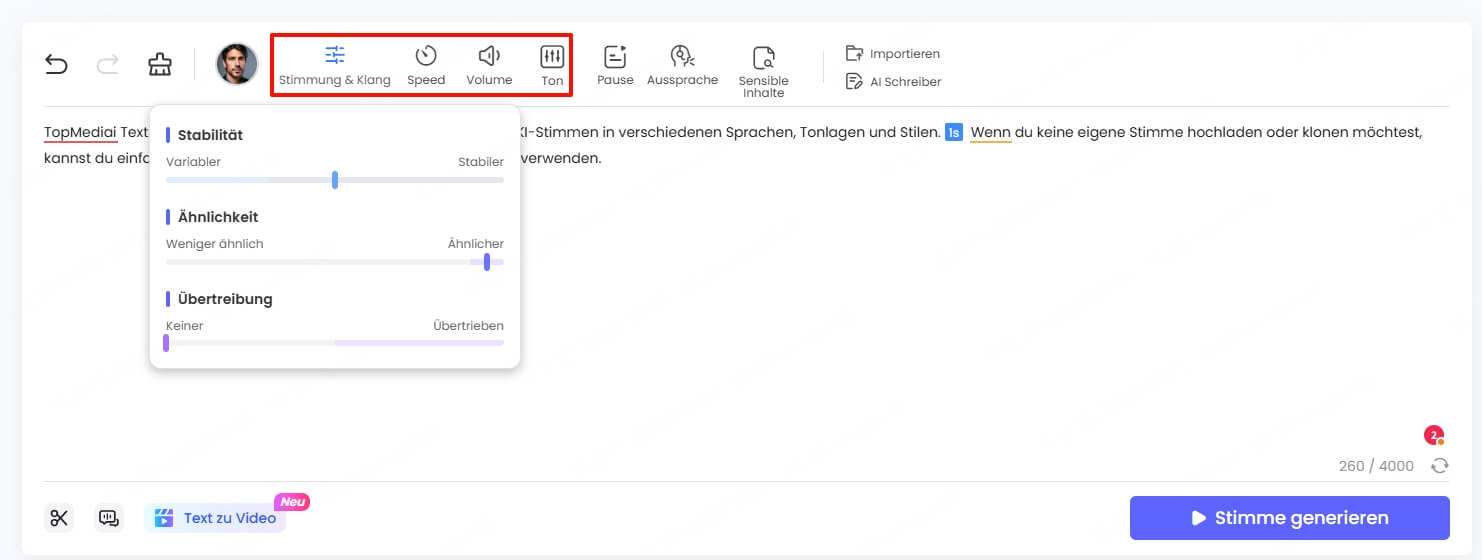Clear text with the broom icon
The image size is (1482, 560).
pyautogui.click(x=159, y=65)
